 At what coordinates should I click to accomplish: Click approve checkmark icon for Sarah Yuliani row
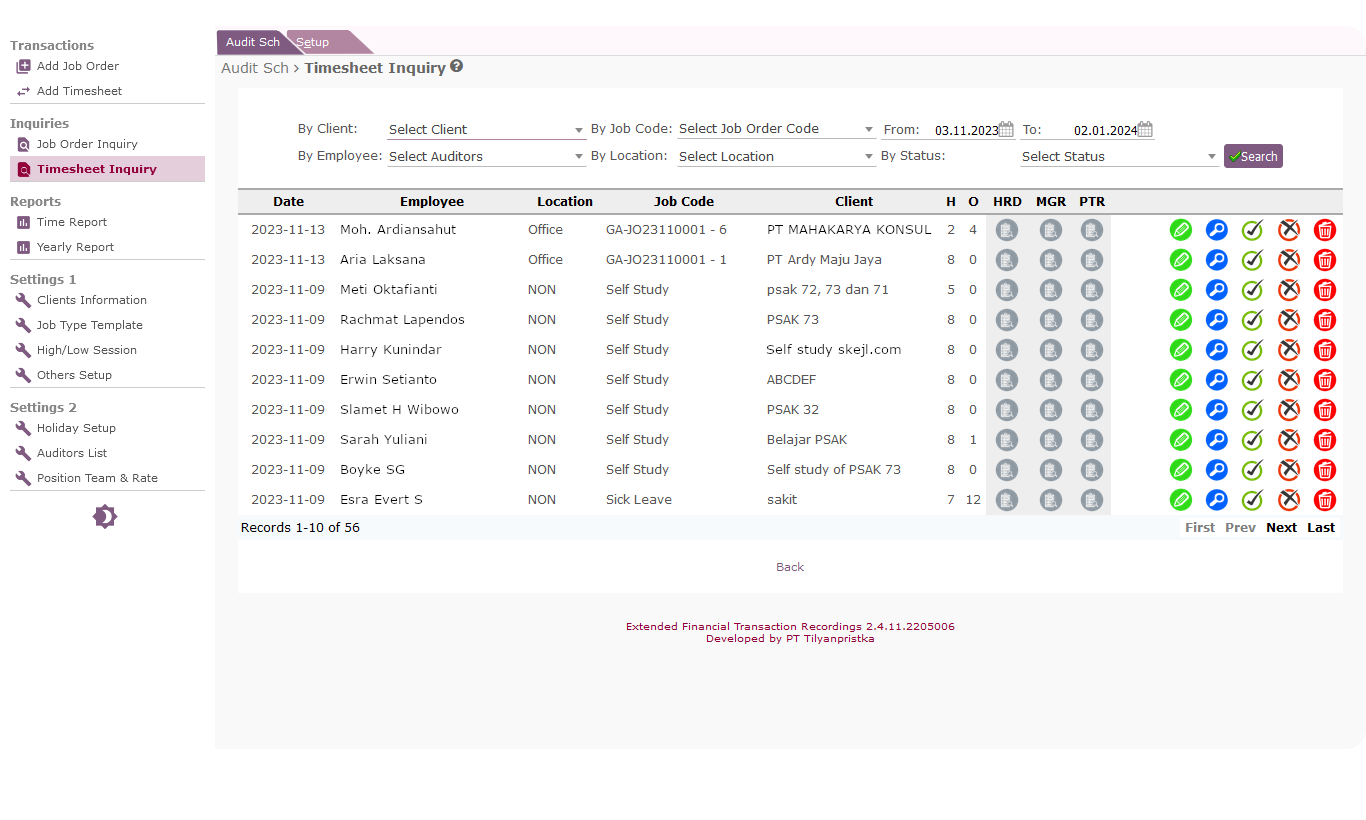(x=1252, y=440)
